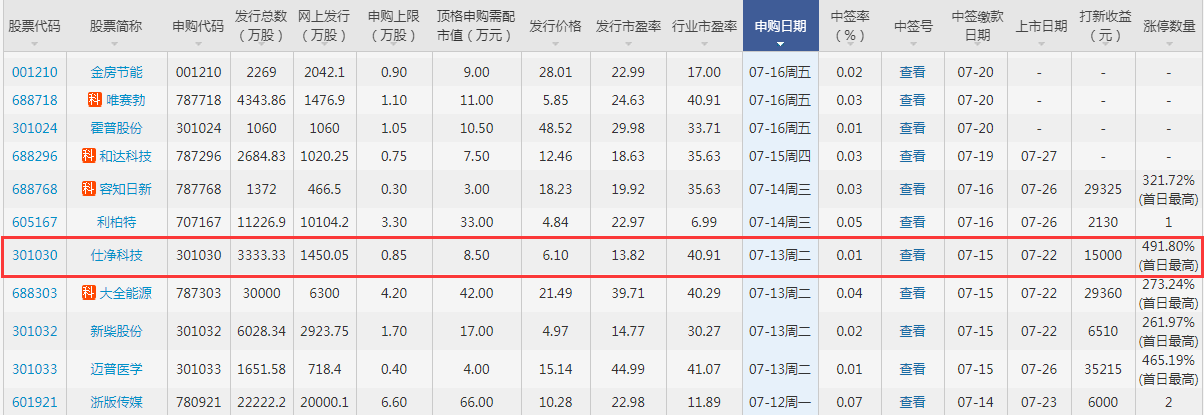Click the 打新收益(元) column header
Viewport: 1204px width, 415px height.
point(1104,26)
